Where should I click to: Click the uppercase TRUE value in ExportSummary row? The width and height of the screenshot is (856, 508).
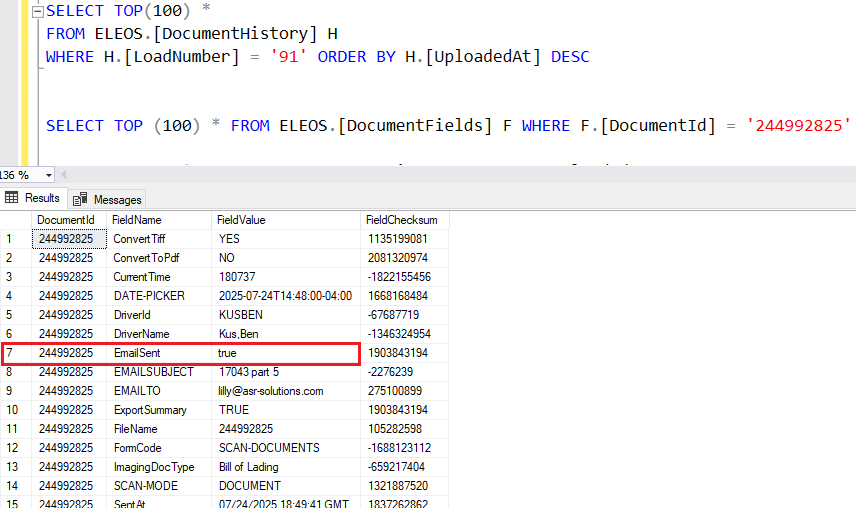click(x=286, y=410)
